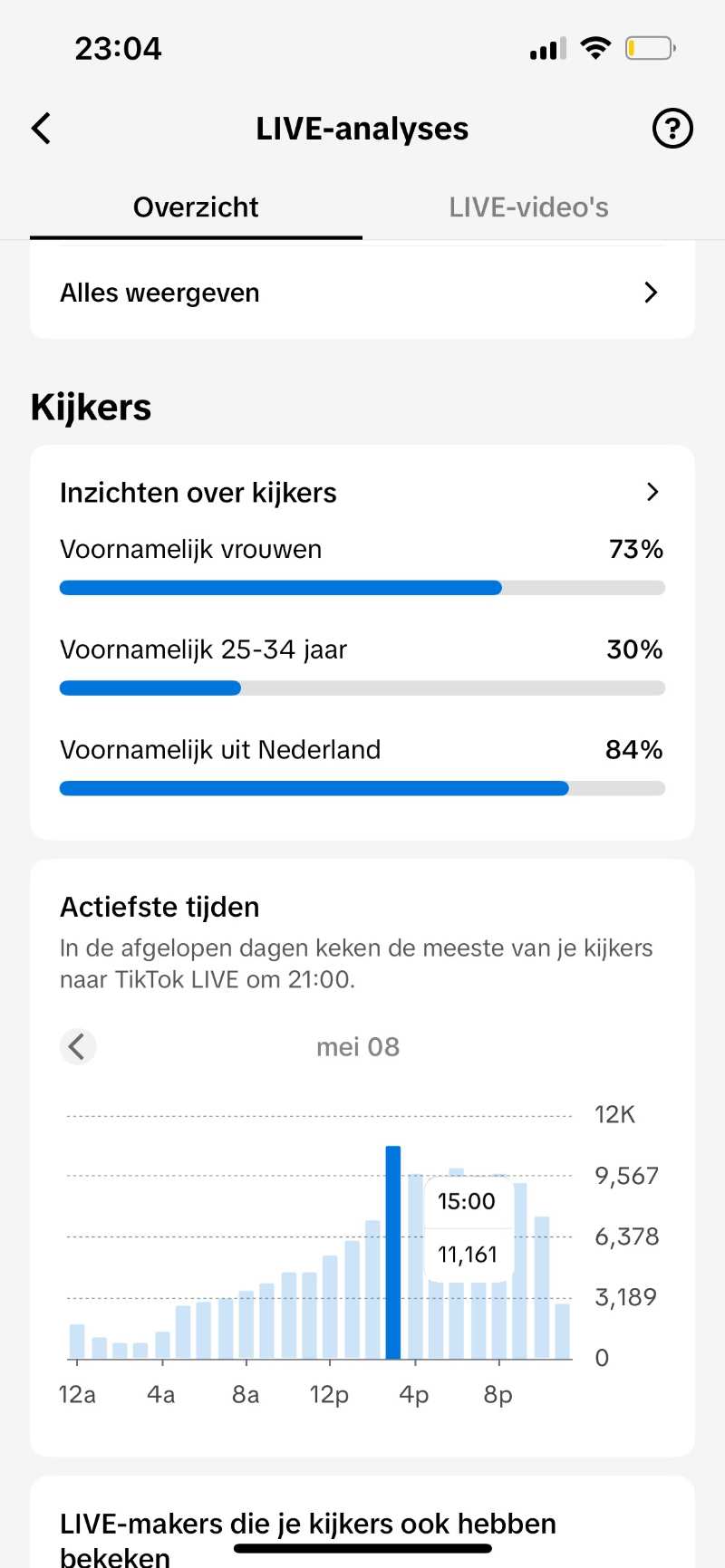Switch to the LIVE-video's tab
The width and height of the screenshot is (725, 1568).
[528, 207]
